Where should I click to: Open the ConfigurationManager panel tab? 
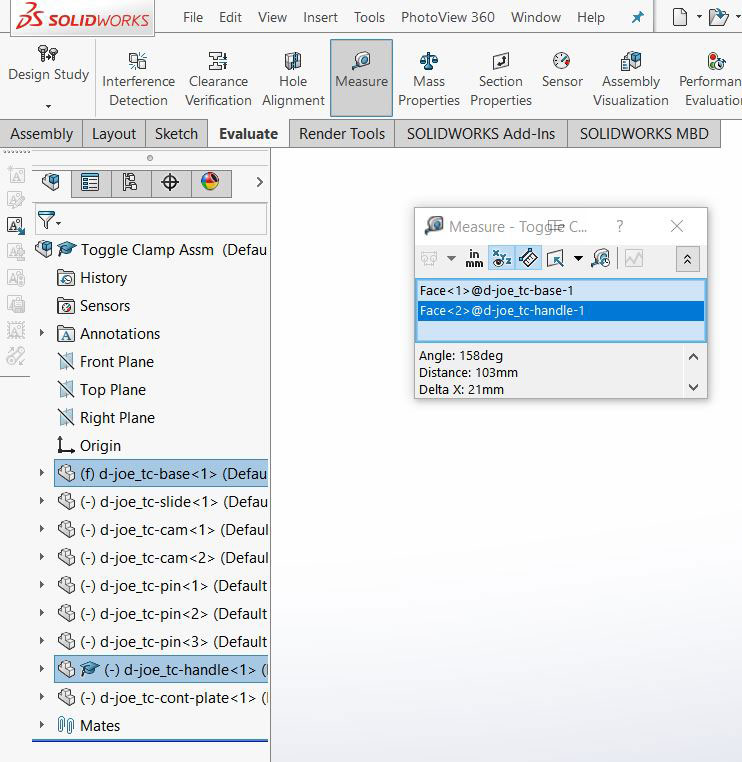[130, 182]
